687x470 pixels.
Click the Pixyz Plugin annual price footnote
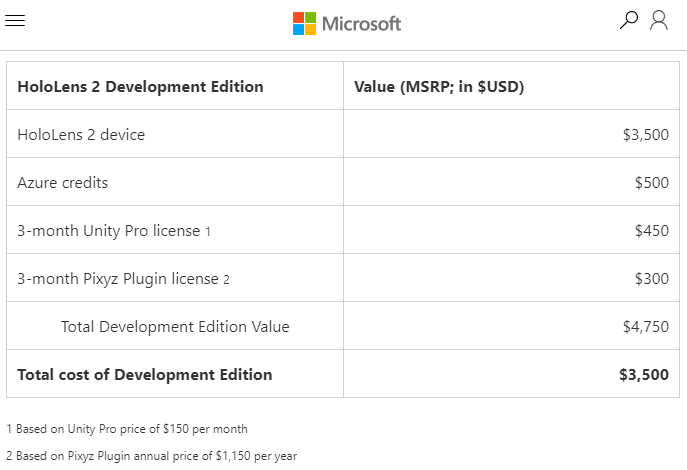tap(151, 455)
